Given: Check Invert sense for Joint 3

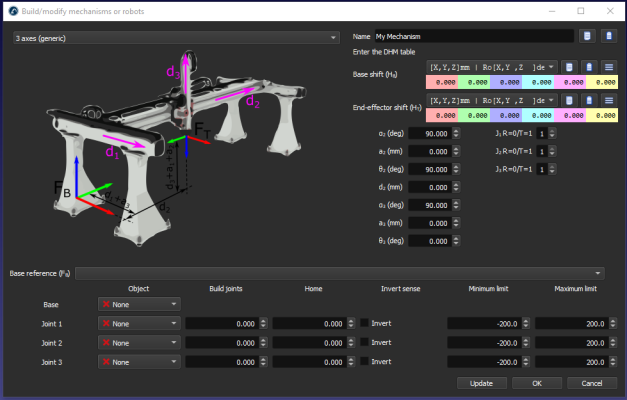Looking at the screenshot, I should tap(364, 361).
